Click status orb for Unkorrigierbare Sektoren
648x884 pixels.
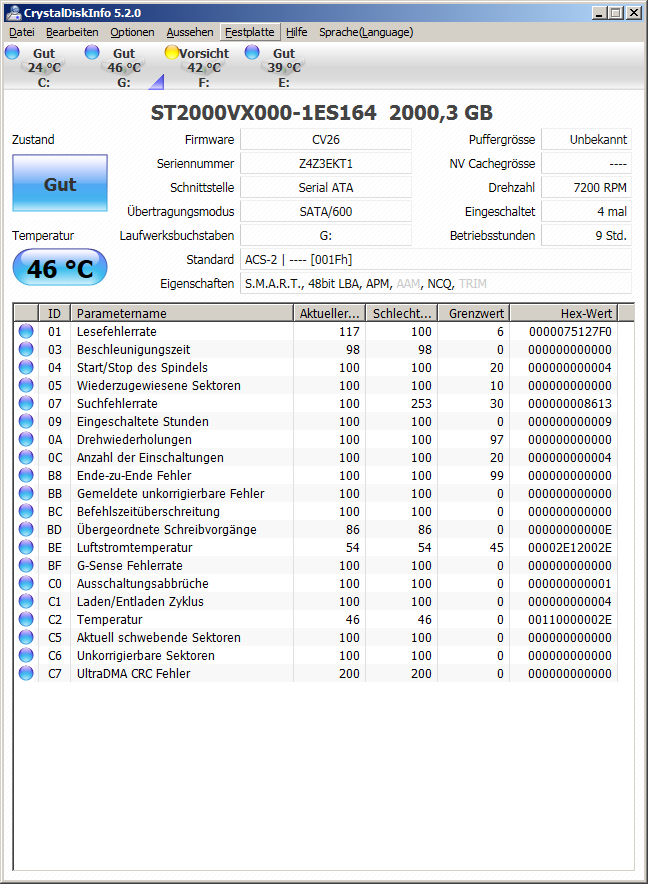click(26, 656)
